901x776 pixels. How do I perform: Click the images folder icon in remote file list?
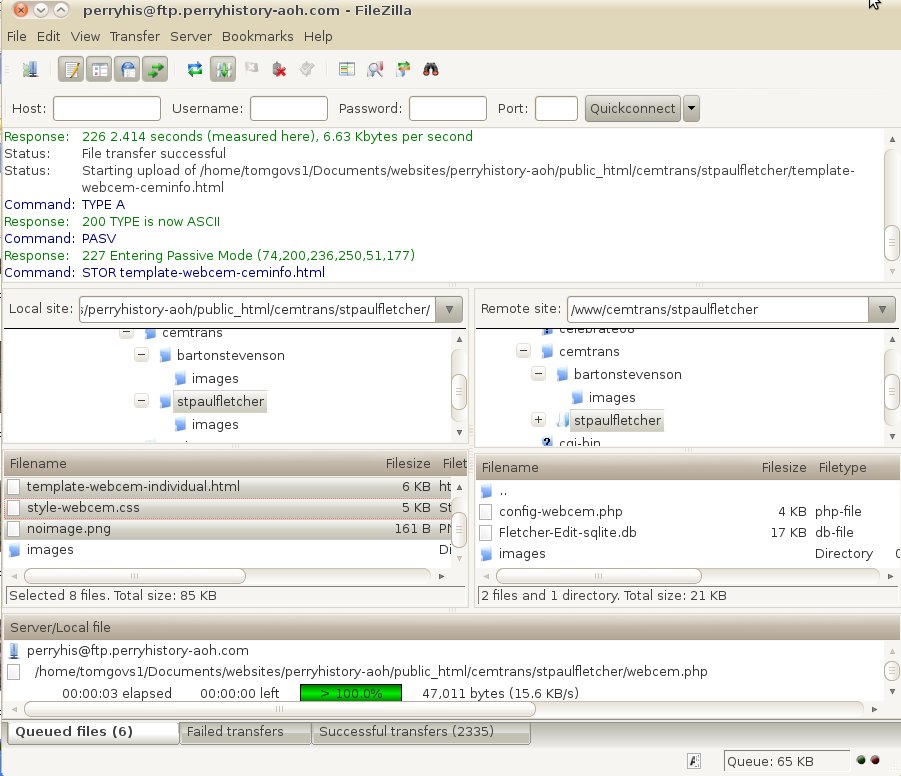486,554
